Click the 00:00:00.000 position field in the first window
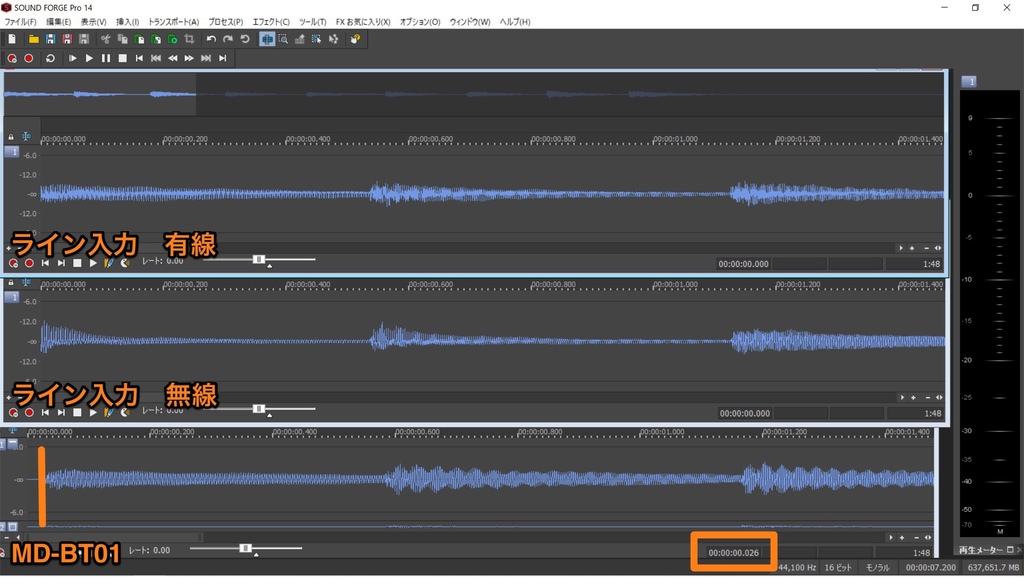The width and height of the screenshot is (1024, 585). coord(743,264)
